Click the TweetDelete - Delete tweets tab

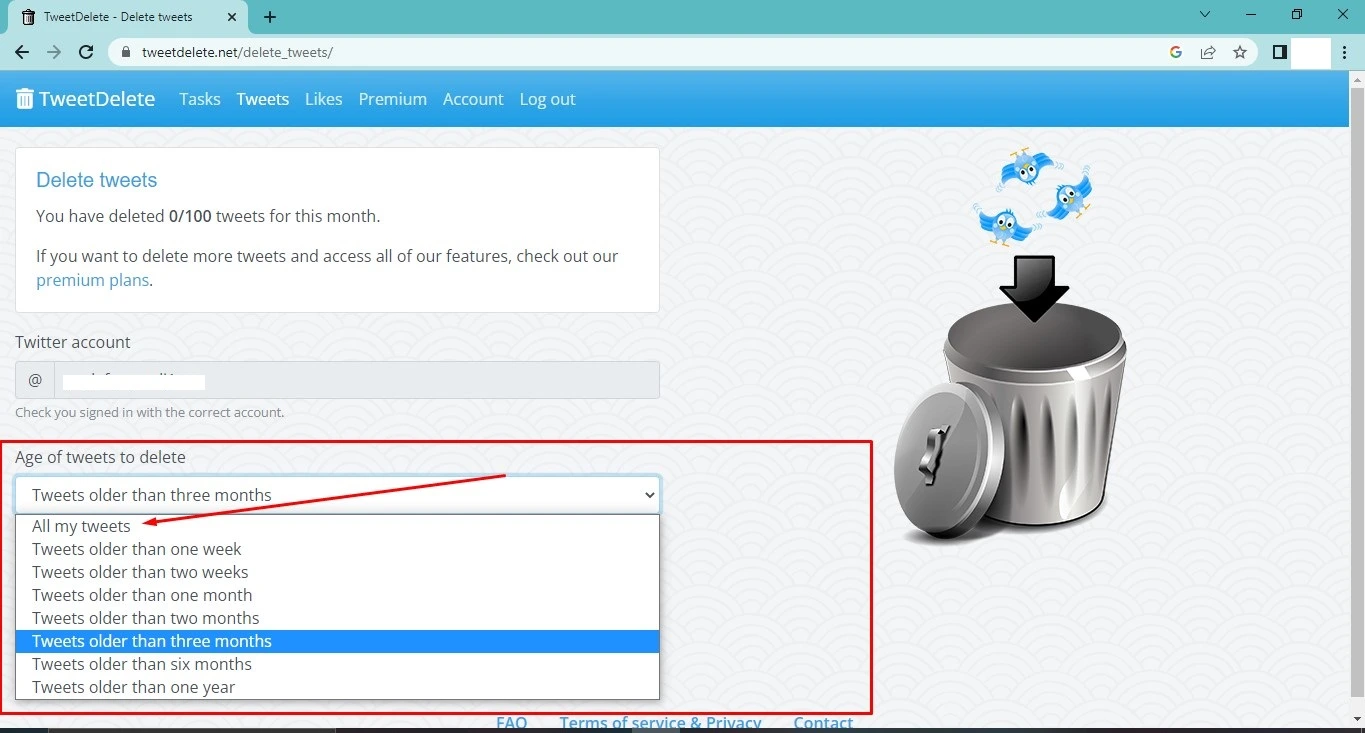click(128, 17)
